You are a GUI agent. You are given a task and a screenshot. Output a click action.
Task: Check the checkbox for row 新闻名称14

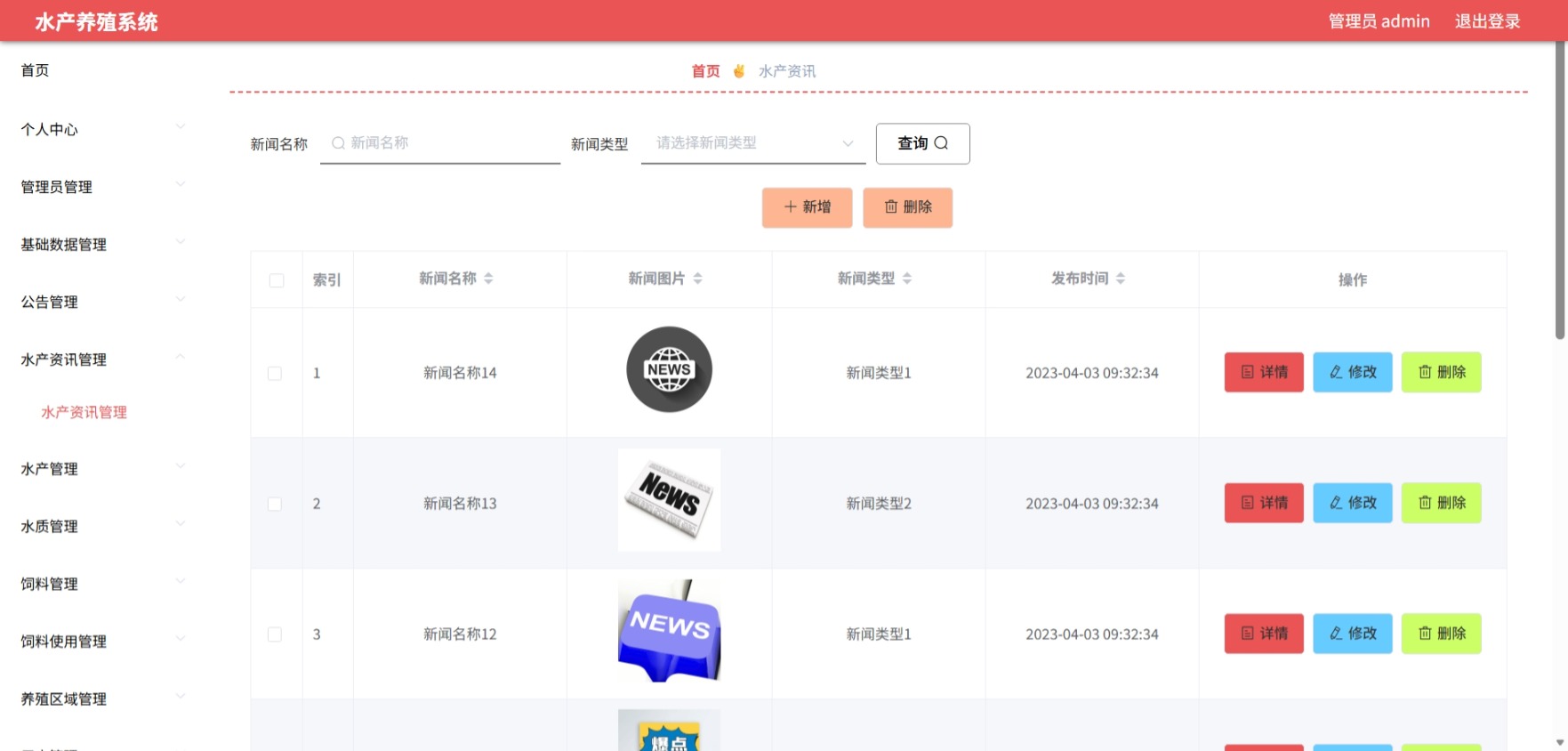click(x=275, y=374)
